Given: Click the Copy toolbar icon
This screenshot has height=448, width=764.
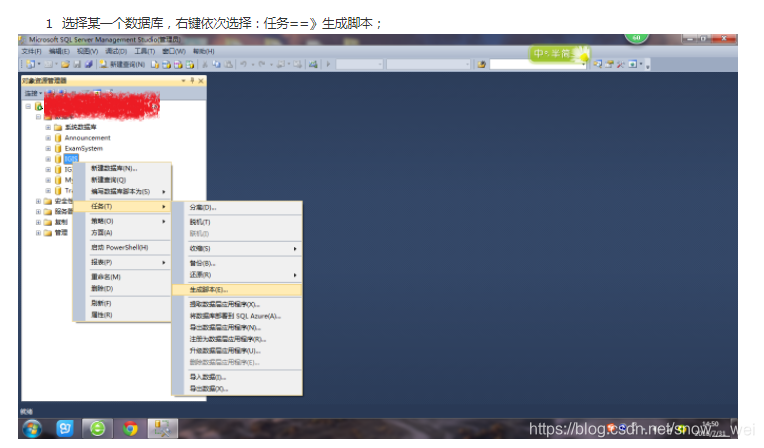Looking at the screenshot, I should pos(216,64).
